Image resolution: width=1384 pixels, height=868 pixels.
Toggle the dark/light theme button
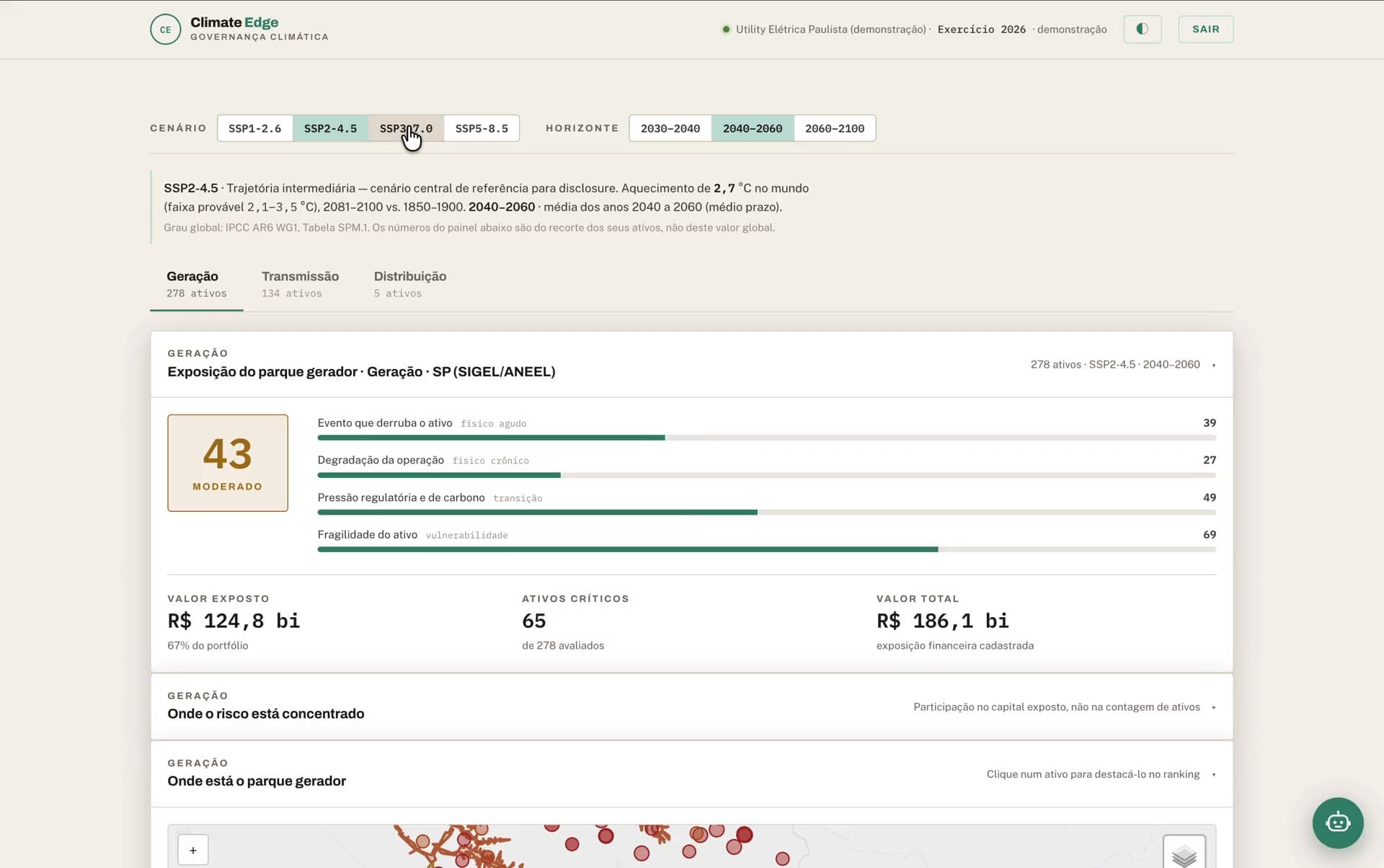1143,29
